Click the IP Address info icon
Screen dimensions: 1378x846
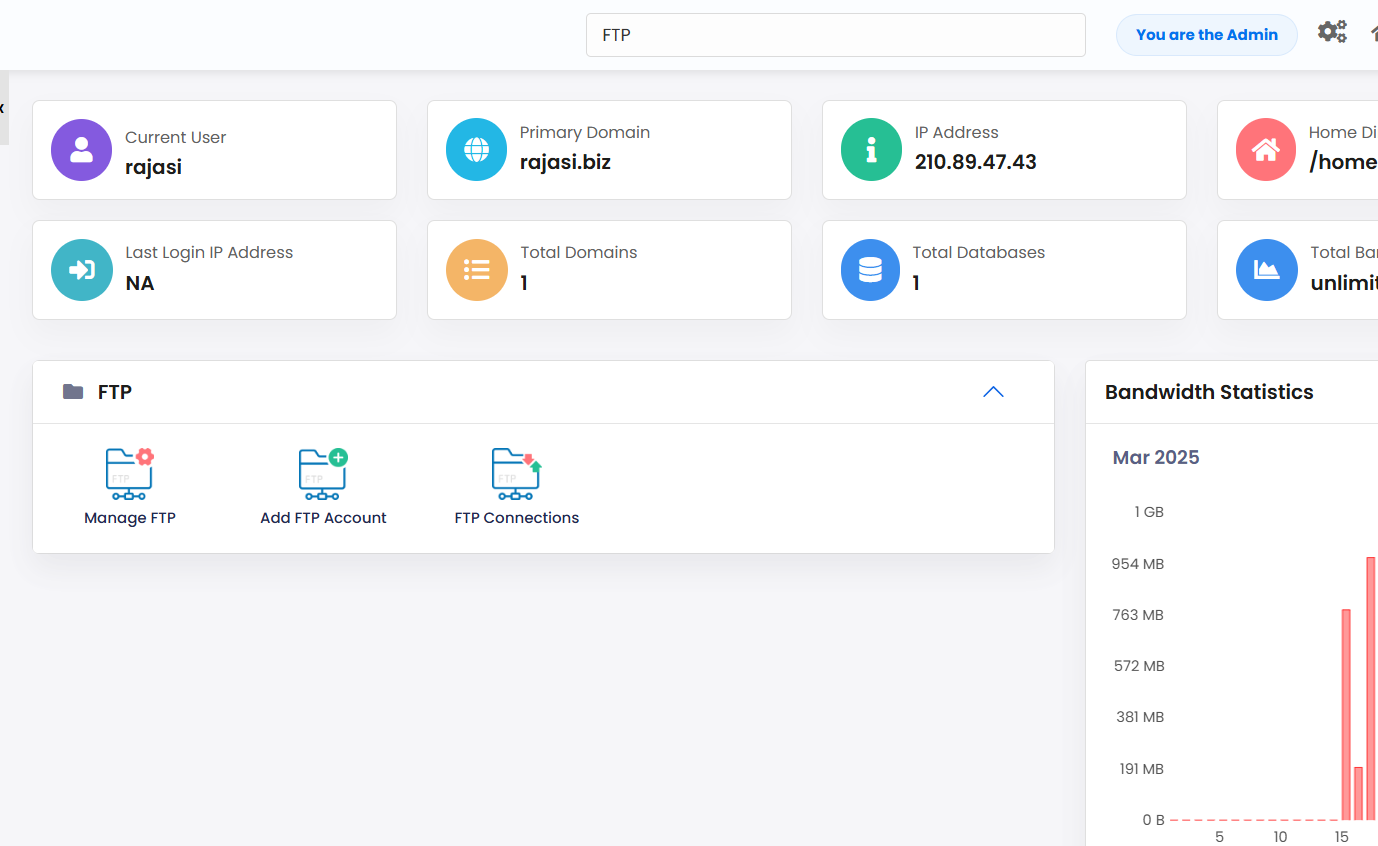point(871,150)
